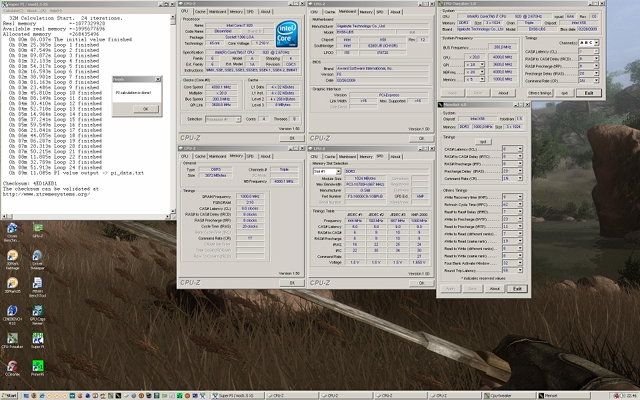Open the CINEBENCH R10 desktop shortcut

11,309
